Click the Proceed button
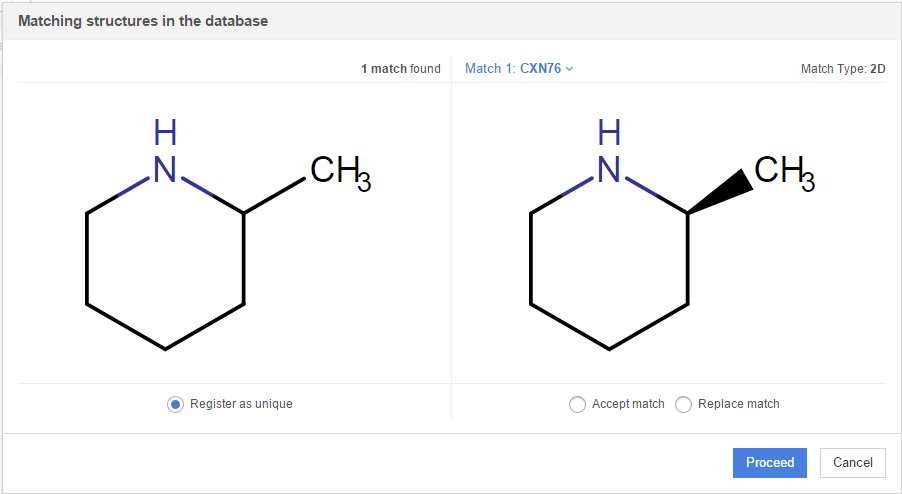Viewport: 902px width, 494px height. [x=769, y=462]
